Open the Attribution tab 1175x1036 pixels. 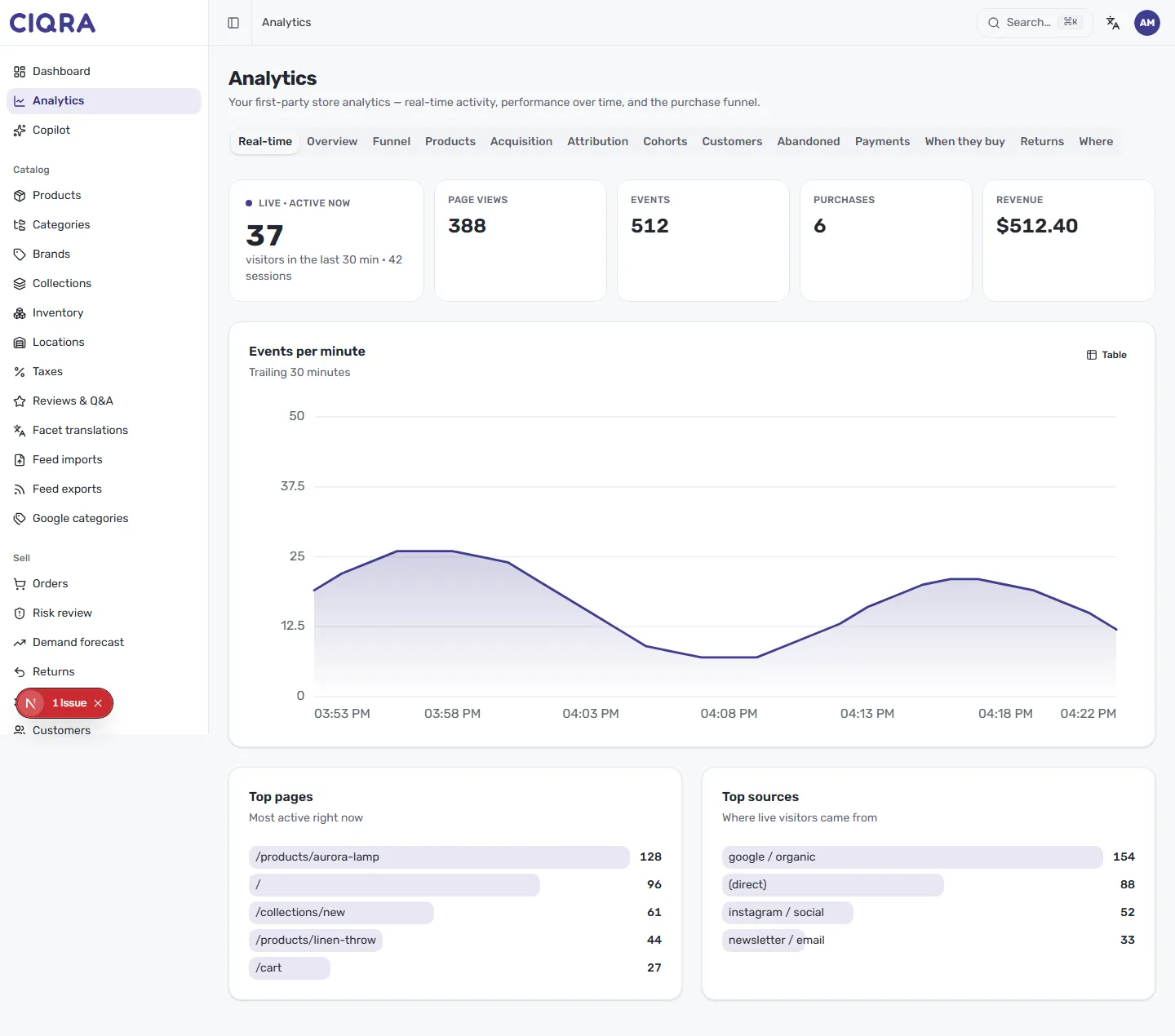point(598,142)
